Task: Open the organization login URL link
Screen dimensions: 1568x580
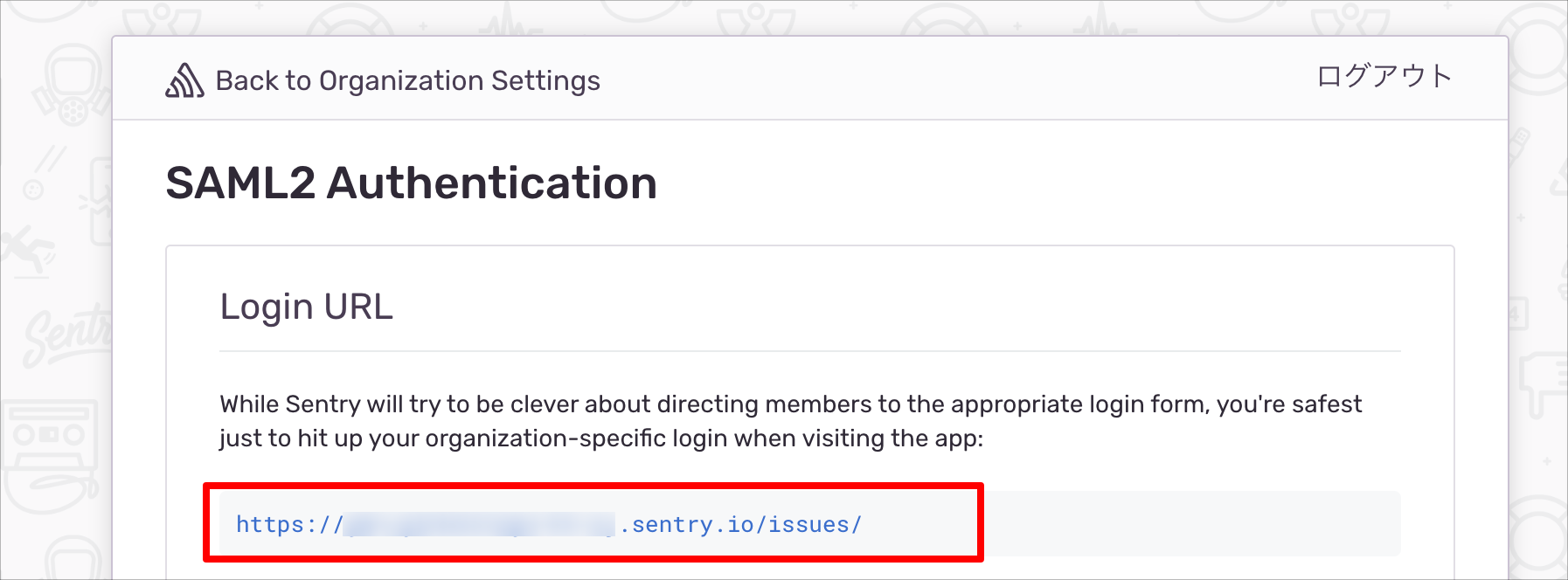Action: coord(549,524)
